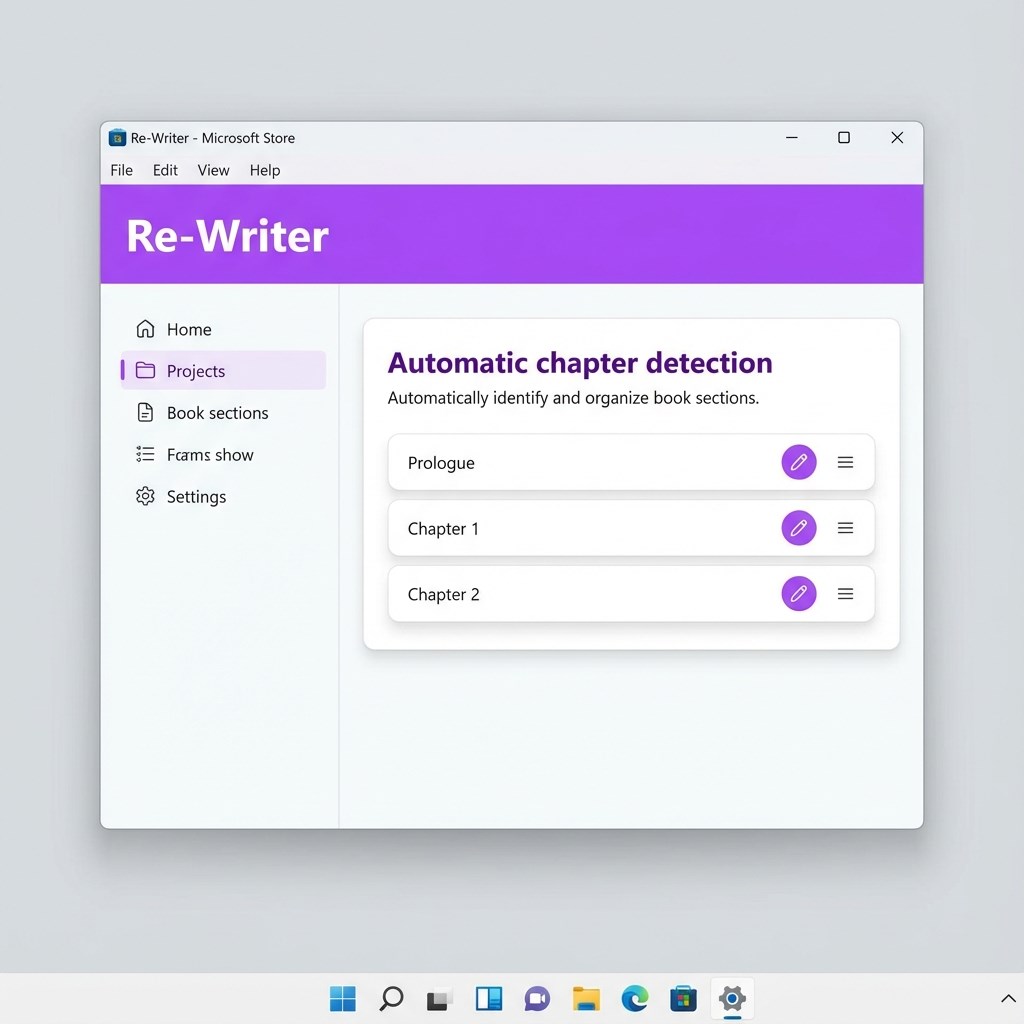Open the File menu

120,170
